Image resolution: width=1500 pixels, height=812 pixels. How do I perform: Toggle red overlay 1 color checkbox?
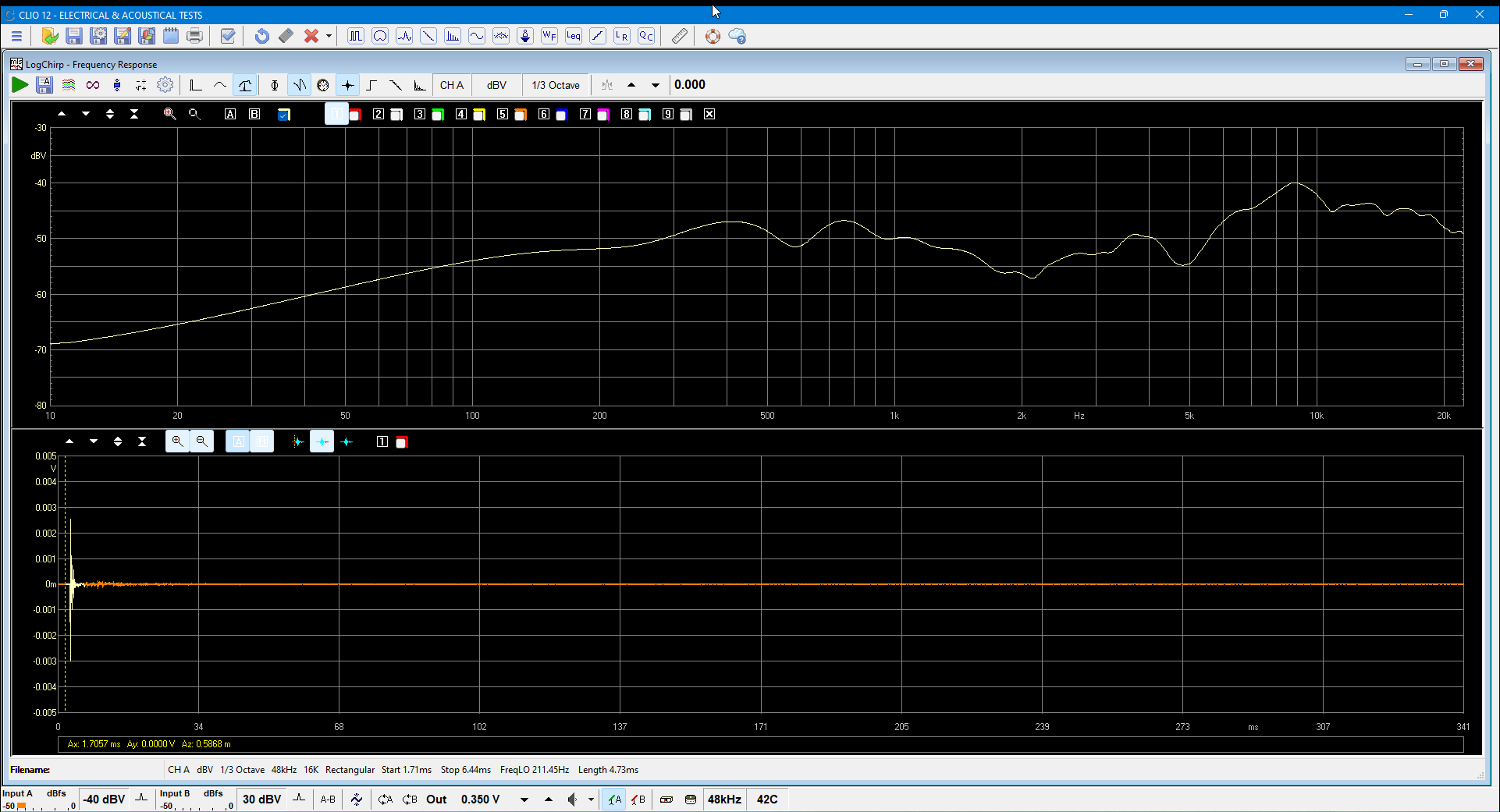pos(355,115)
